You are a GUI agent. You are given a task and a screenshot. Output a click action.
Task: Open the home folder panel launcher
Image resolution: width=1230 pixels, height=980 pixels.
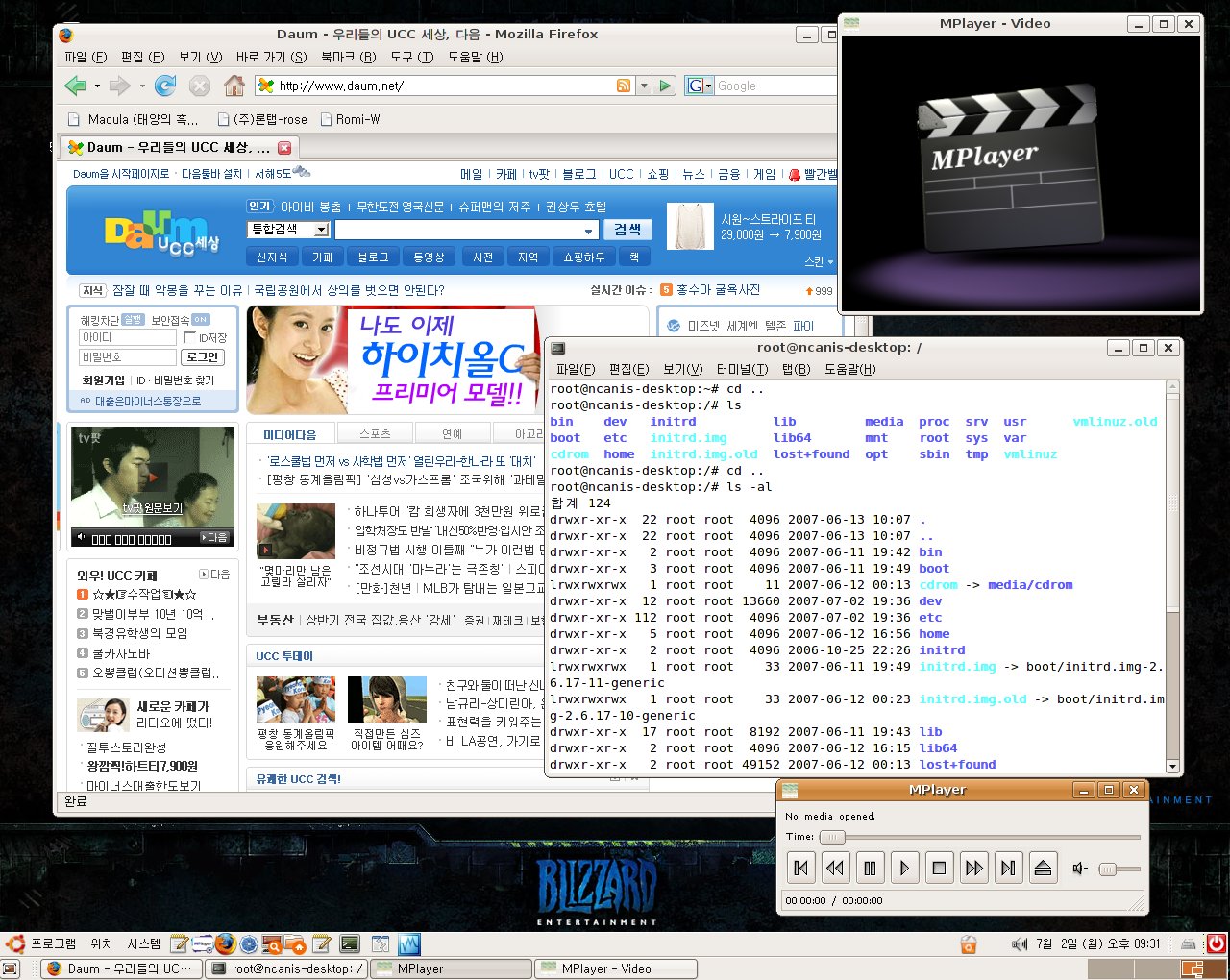[296, 943]
